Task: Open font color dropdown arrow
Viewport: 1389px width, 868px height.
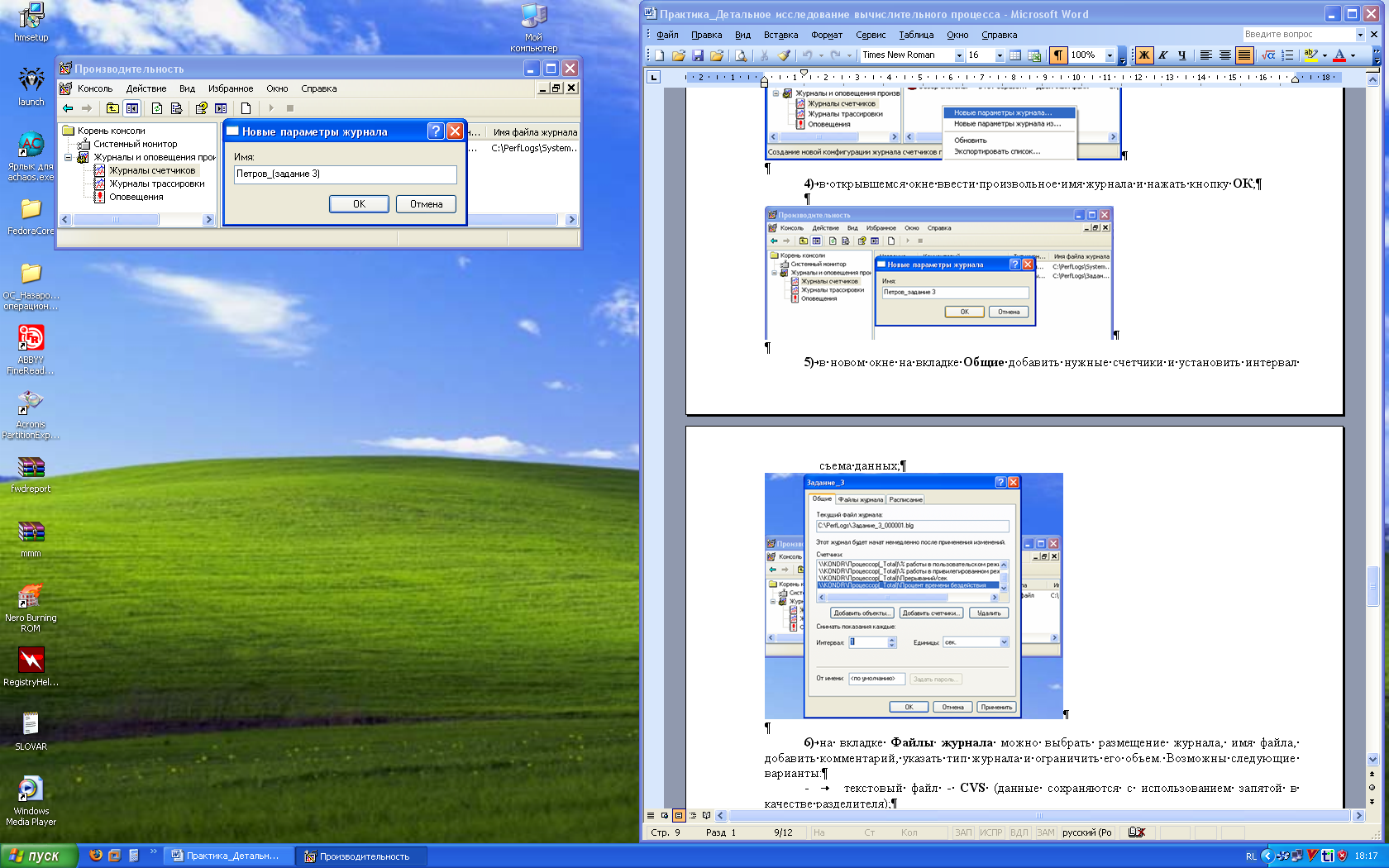Action: point(1353,55)
